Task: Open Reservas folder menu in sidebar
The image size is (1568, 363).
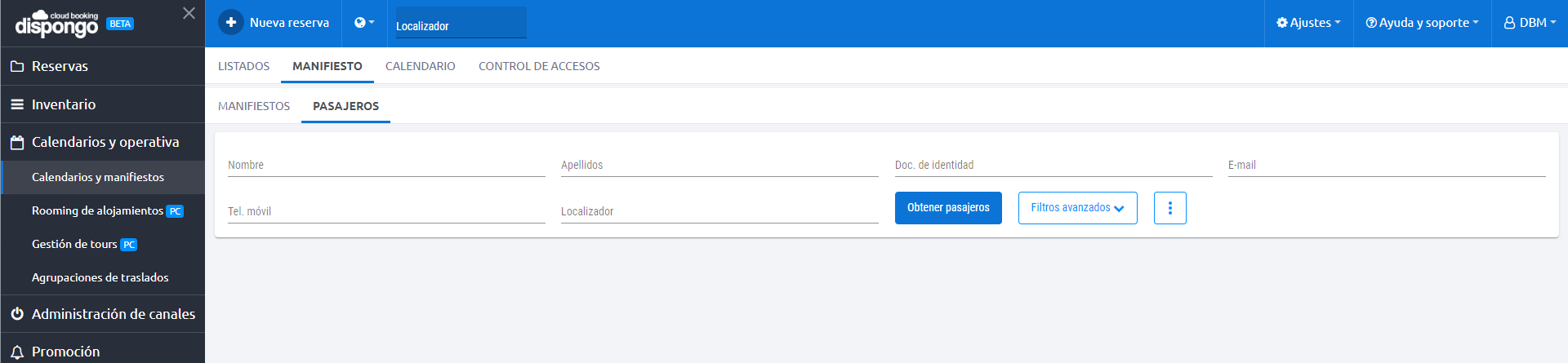Action: (x=102, y=66)
